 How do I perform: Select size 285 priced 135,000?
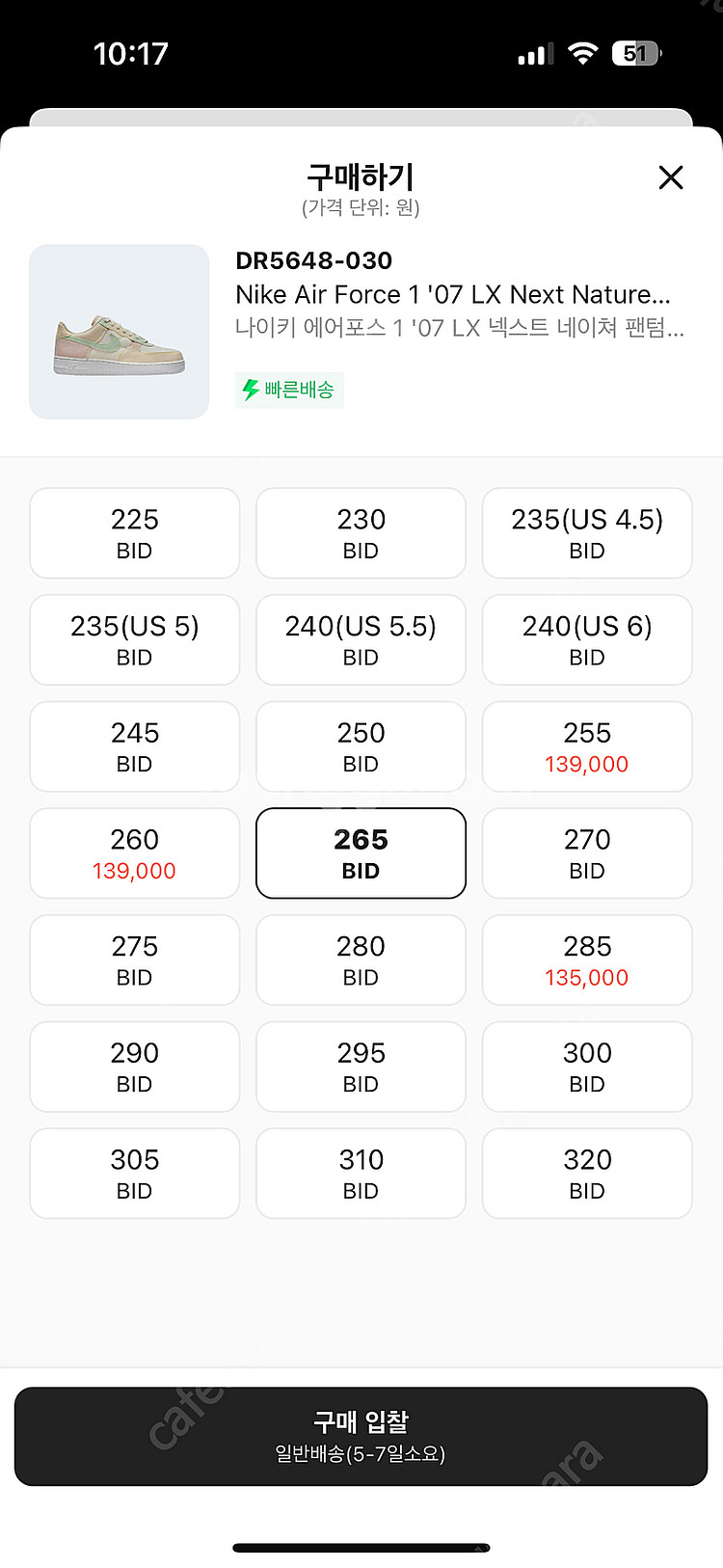coord(587,960)
